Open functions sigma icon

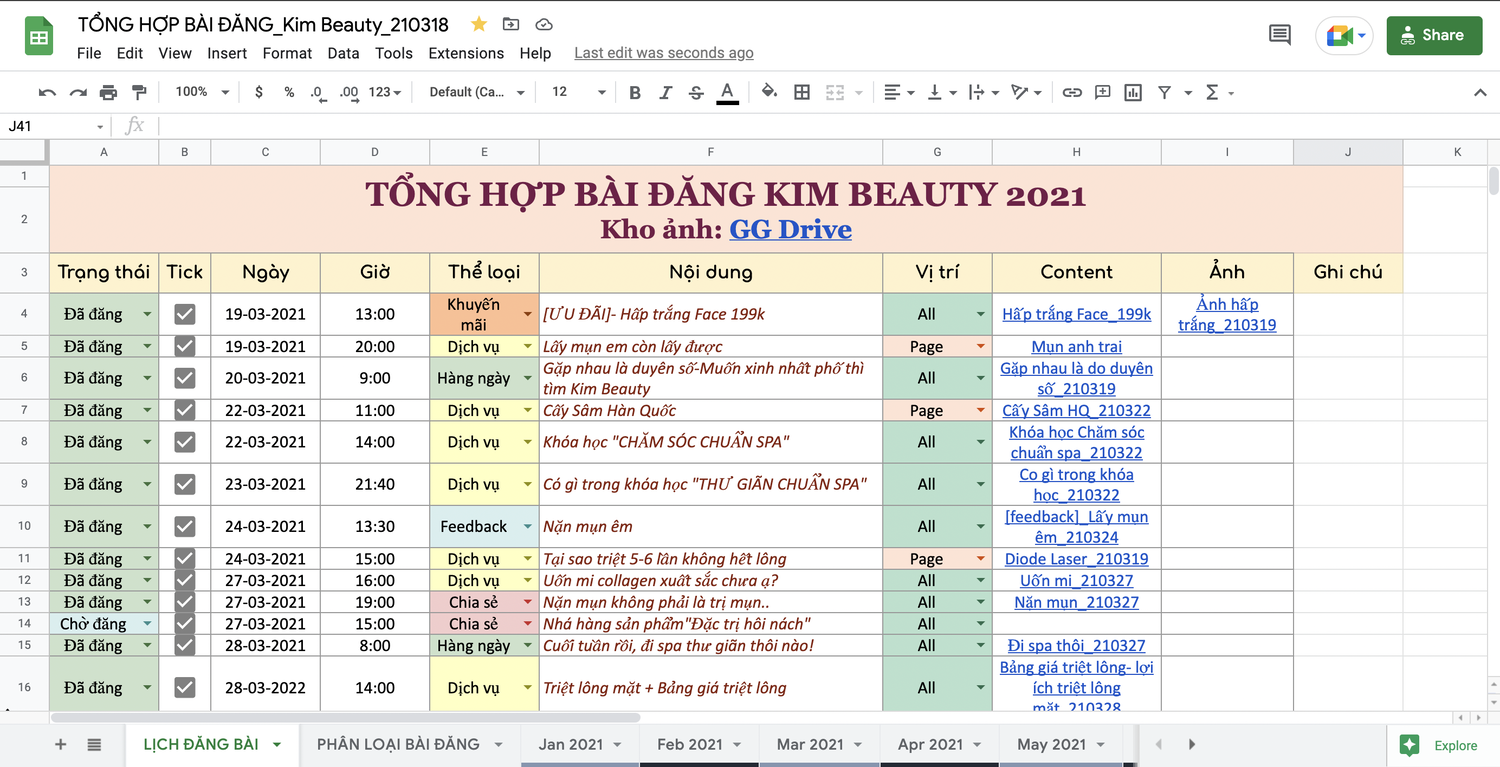1213,92
